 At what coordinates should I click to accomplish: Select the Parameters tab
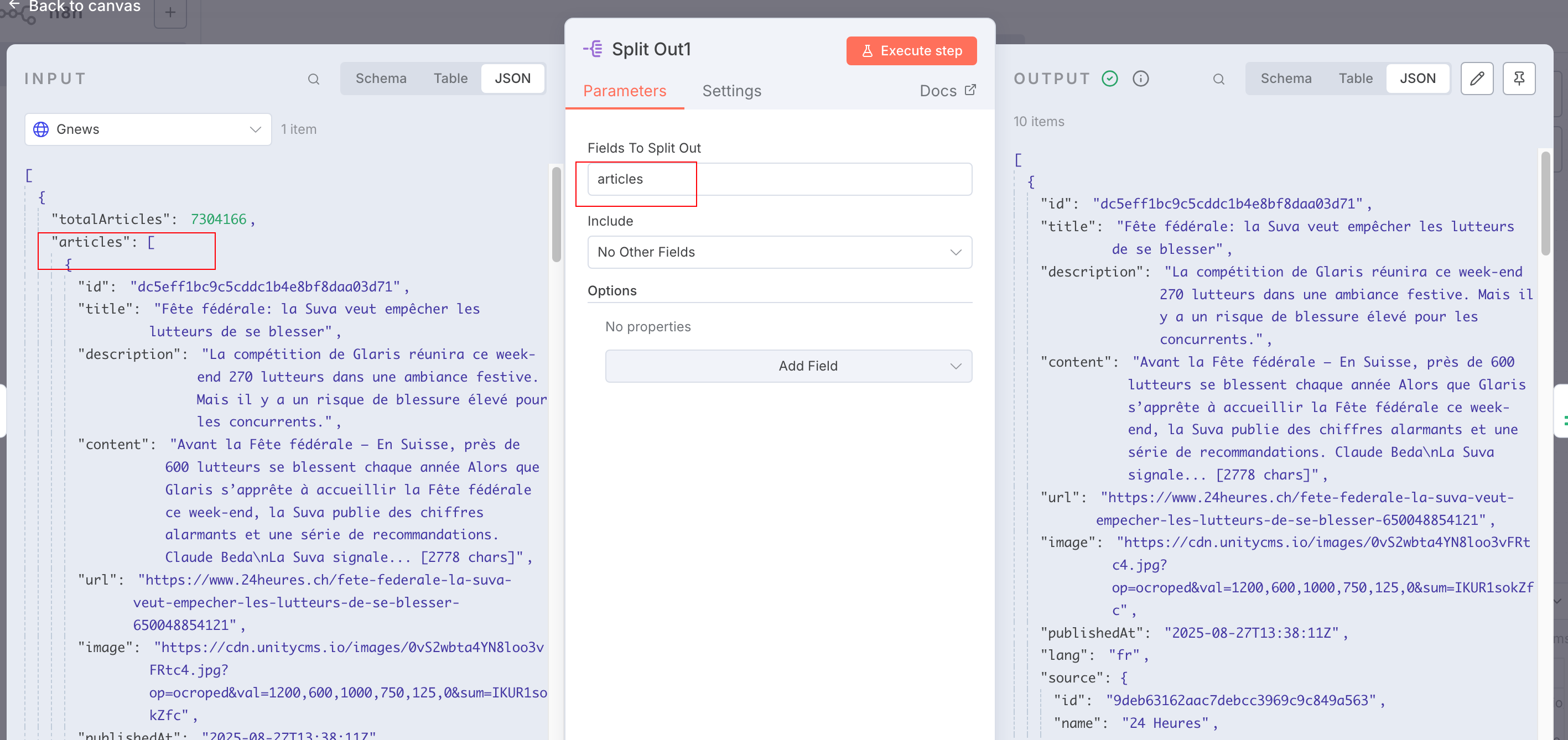(x=625, y=91)
